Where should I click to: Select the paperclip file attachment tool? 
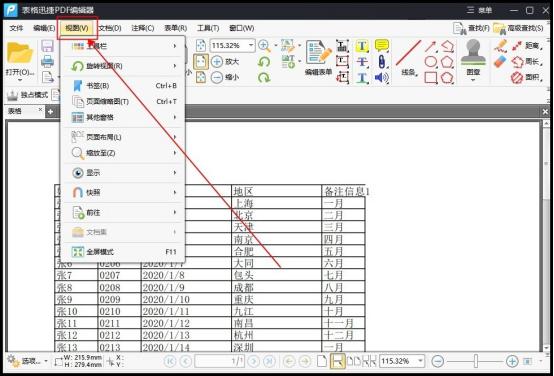click(382, 62)
